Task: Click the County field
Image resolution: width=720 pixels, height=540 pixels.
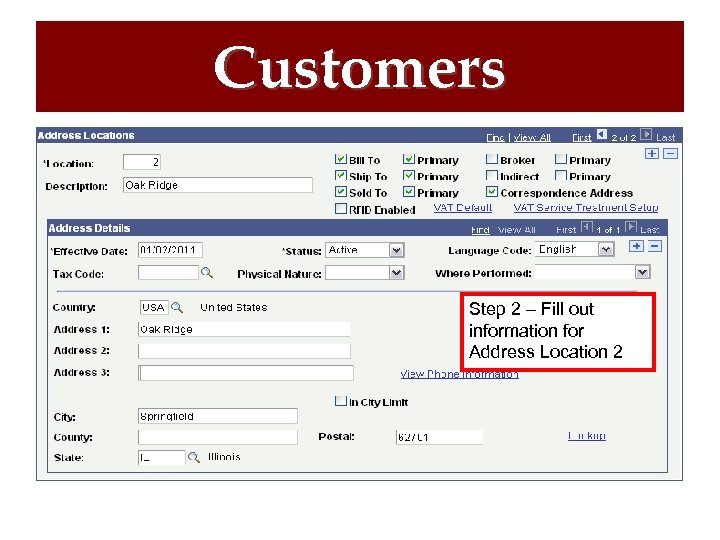Action: coord(218,437)
